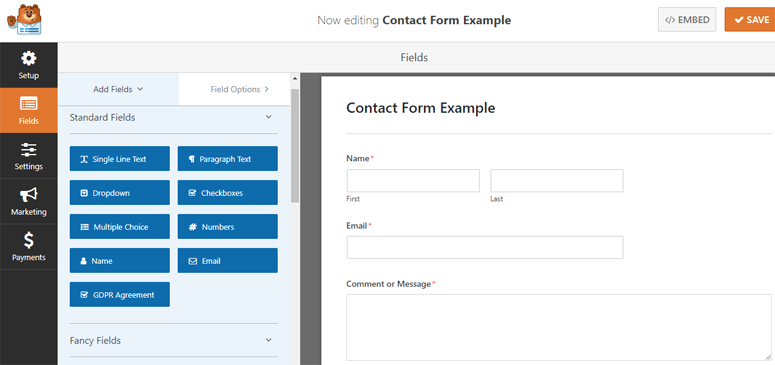Viewport: 775px width, 365px height.
Task: Add a GDPR Agreement field
Action: [x=120, y=295]
